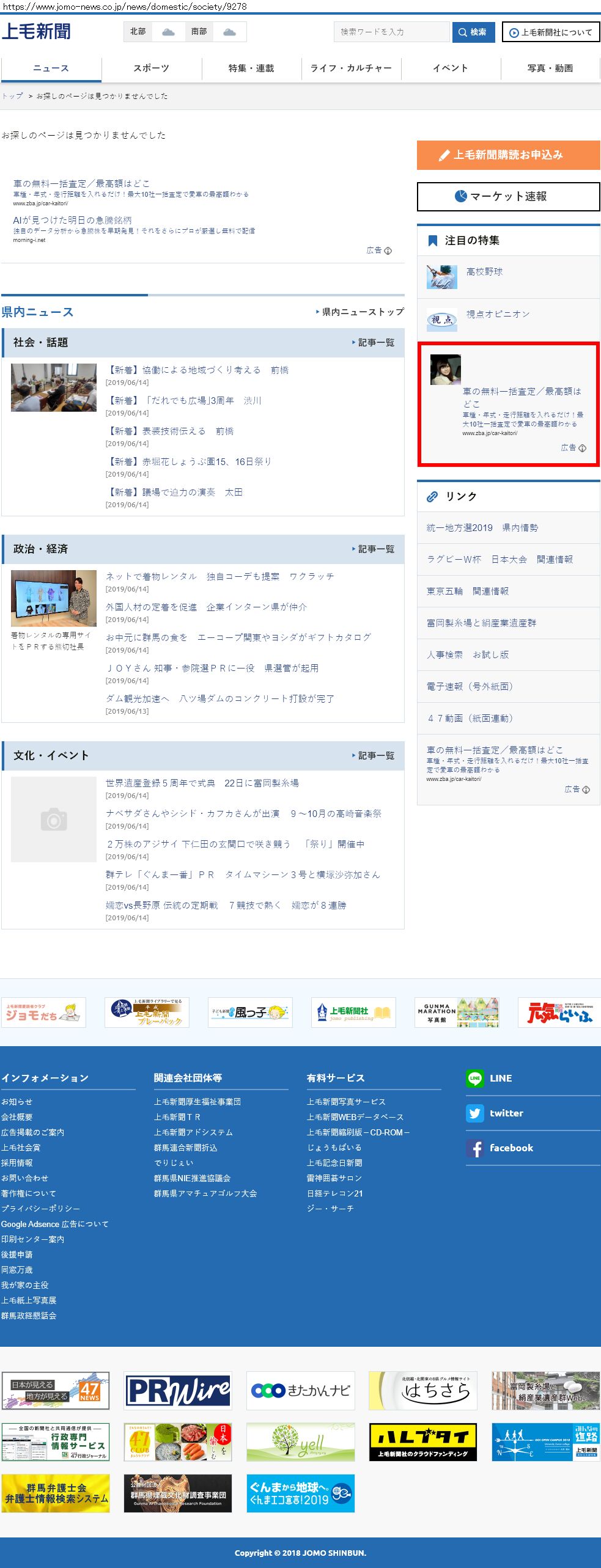601x1568 pixels.
Task: Open the PR Wire banner logo
Action: click(178, 1390)
